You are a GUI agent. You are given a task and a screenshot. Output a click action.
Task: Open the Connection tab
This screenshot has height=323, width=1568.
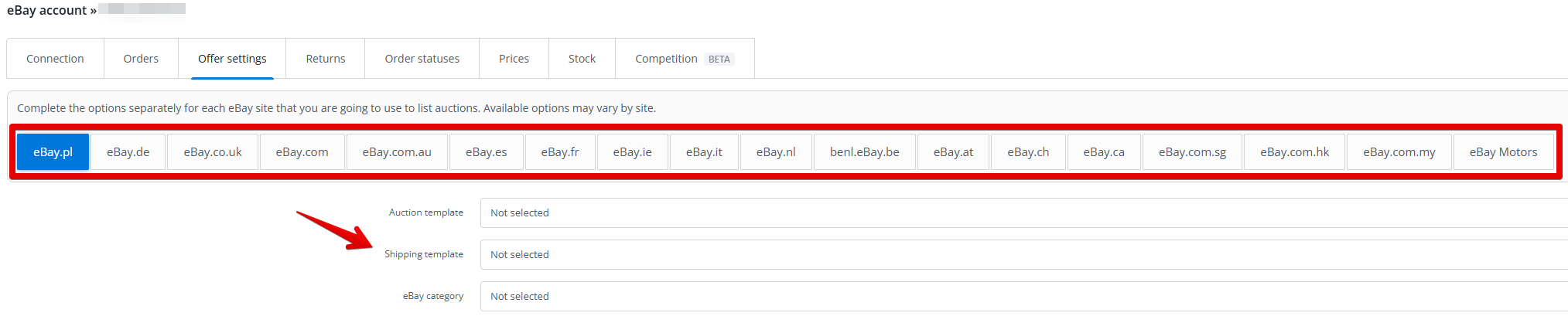pyautogui.click(x=55, y=59)
